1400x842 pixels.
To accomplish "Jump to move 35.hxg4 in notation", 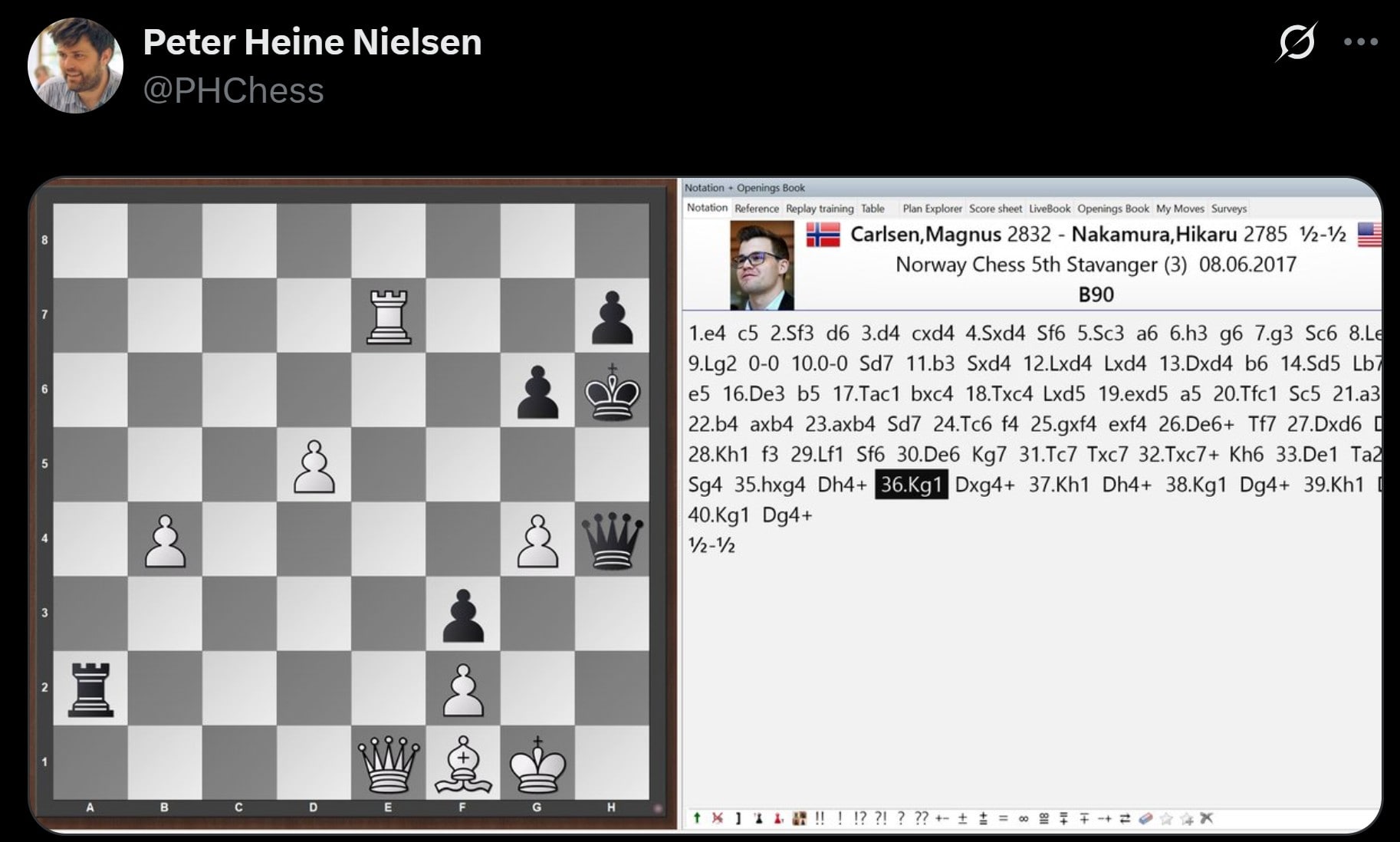I will 770,485.
